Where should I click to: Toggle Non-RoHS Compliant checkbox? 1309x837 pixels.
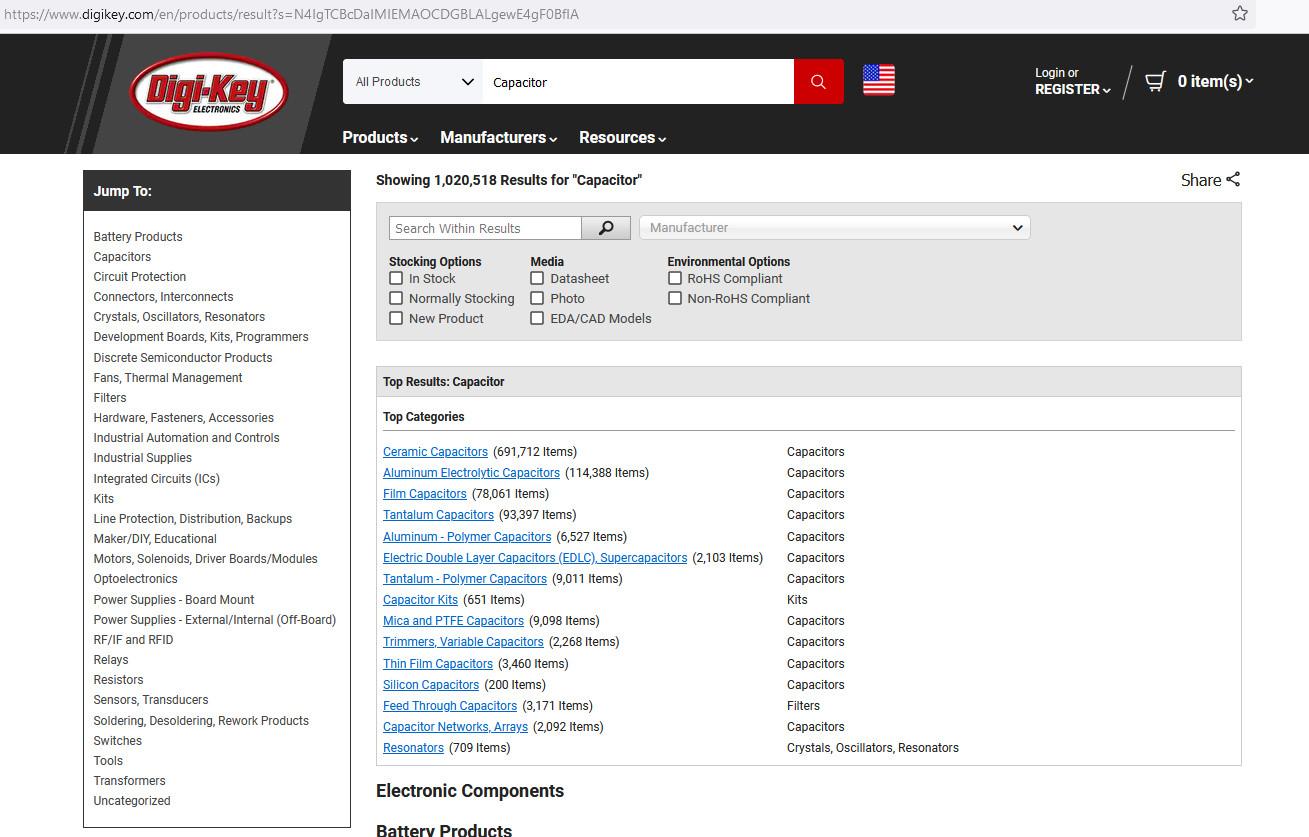(674, 298)
